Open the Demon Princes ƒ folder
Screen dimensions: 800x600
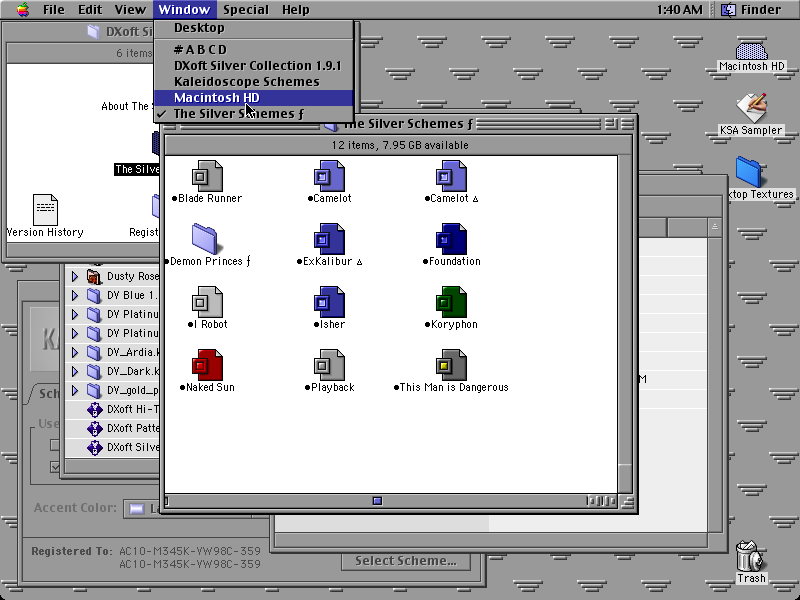tap(205, 239)
